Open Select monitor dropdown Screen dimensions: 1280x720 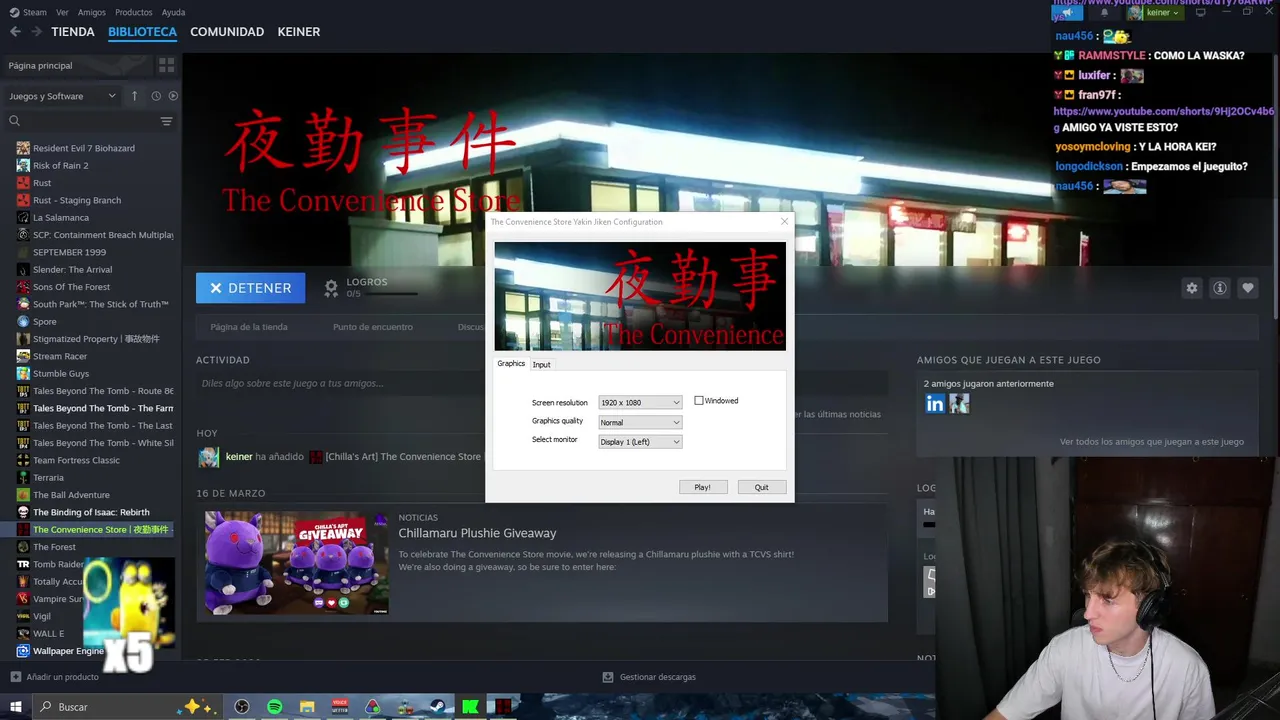(x=640, y=442)
